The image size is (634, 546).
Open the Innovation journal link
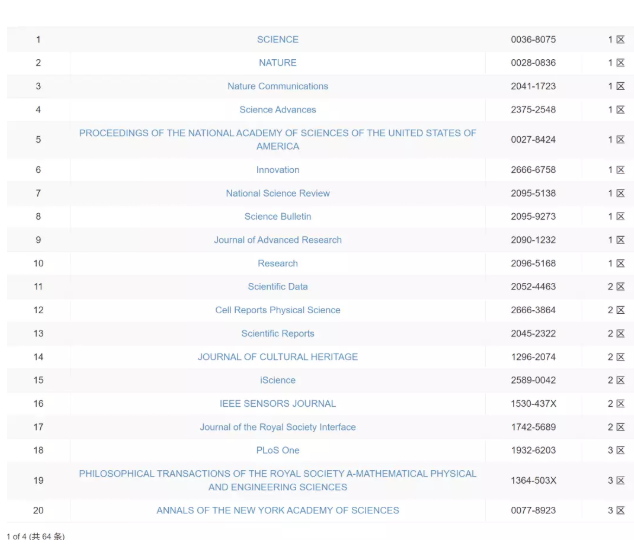[x=278, y=170]
